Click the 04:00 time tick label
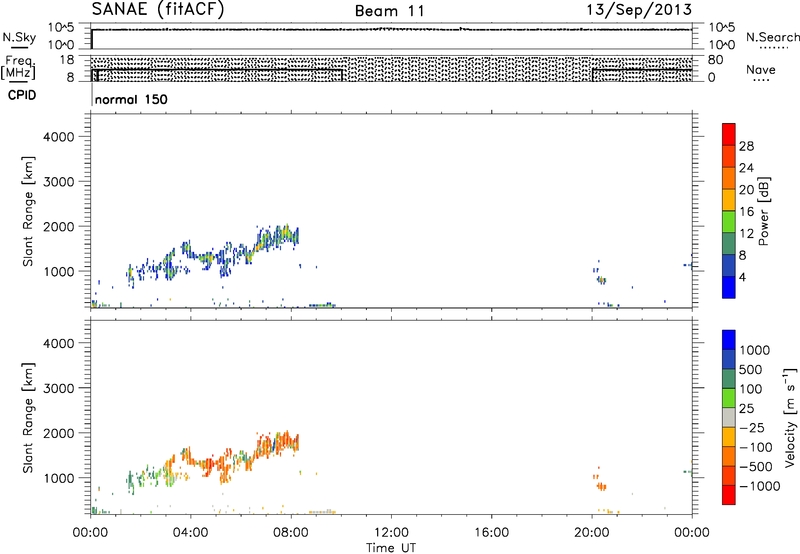 [x=190, y=533]
